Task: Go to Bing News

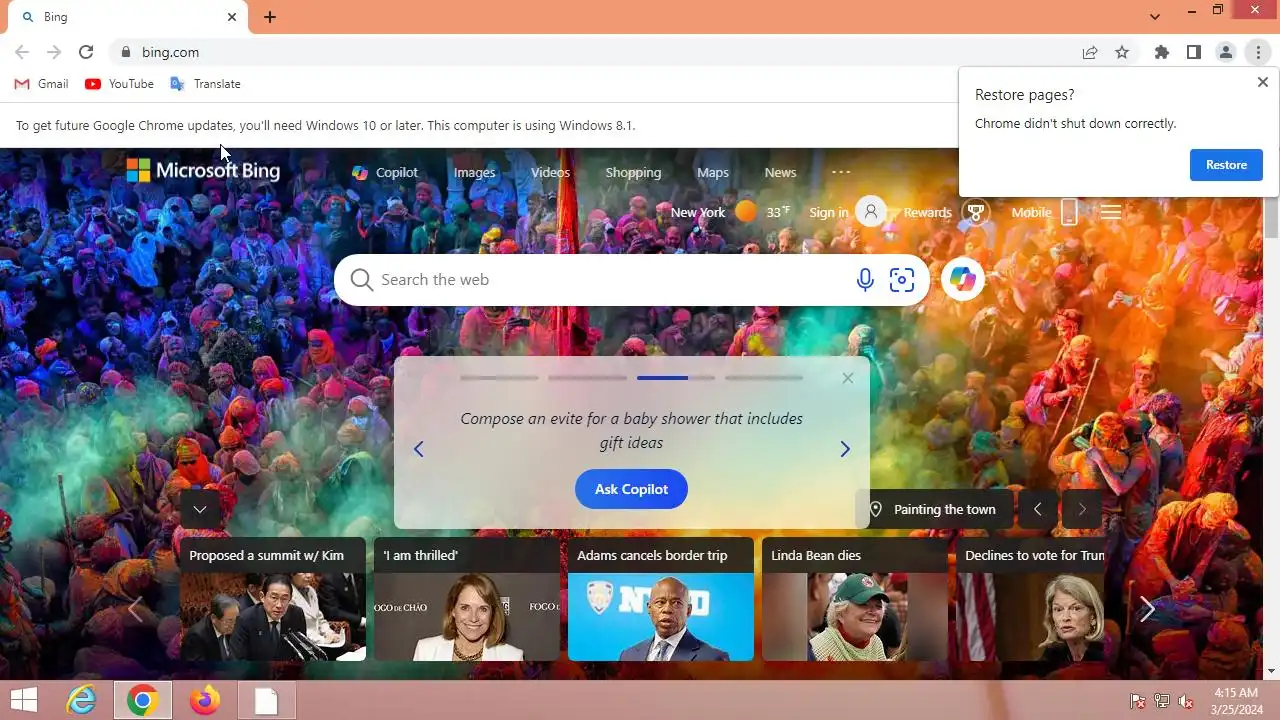Action: pos(780,172)
